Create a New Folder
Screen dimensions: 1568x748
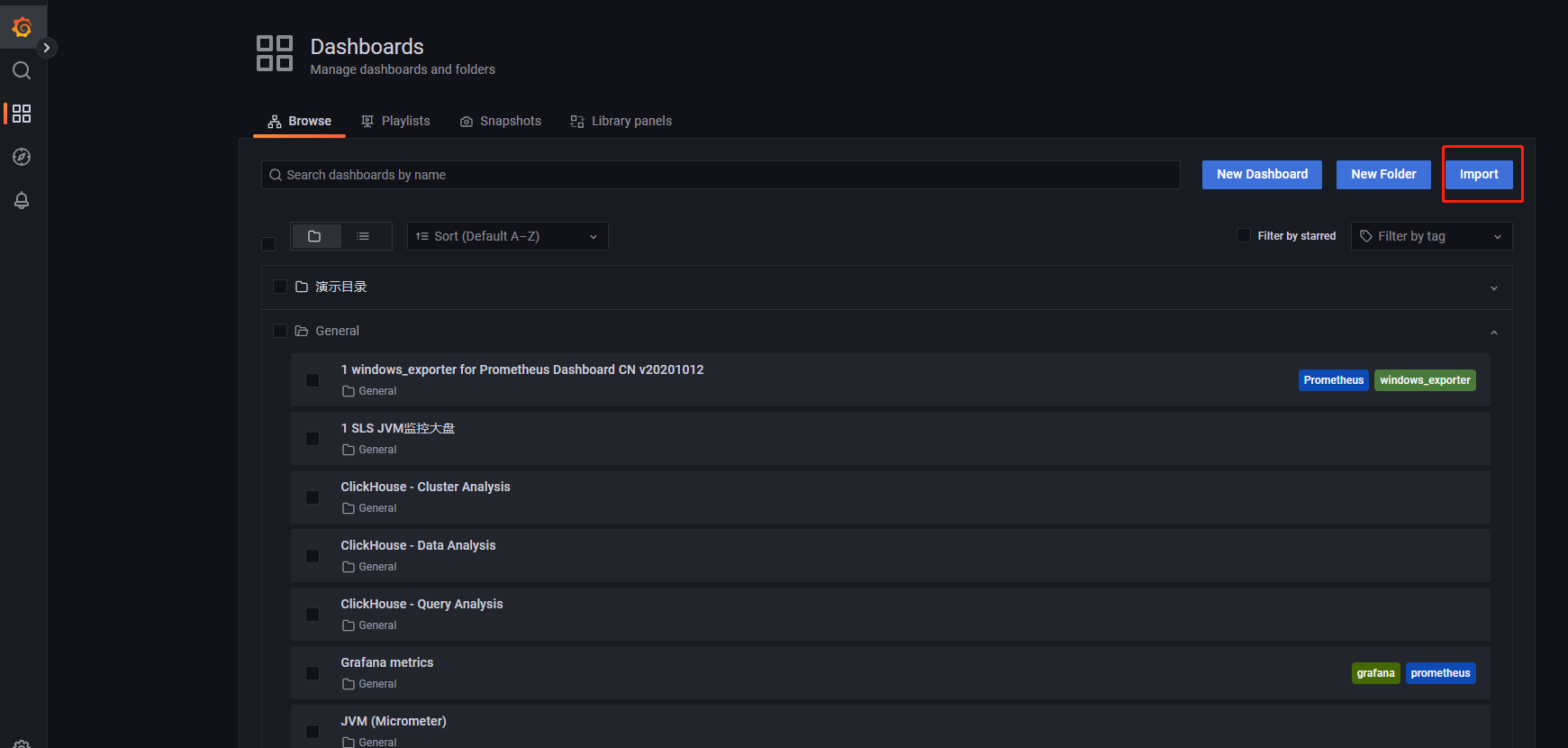(1383, 174)
